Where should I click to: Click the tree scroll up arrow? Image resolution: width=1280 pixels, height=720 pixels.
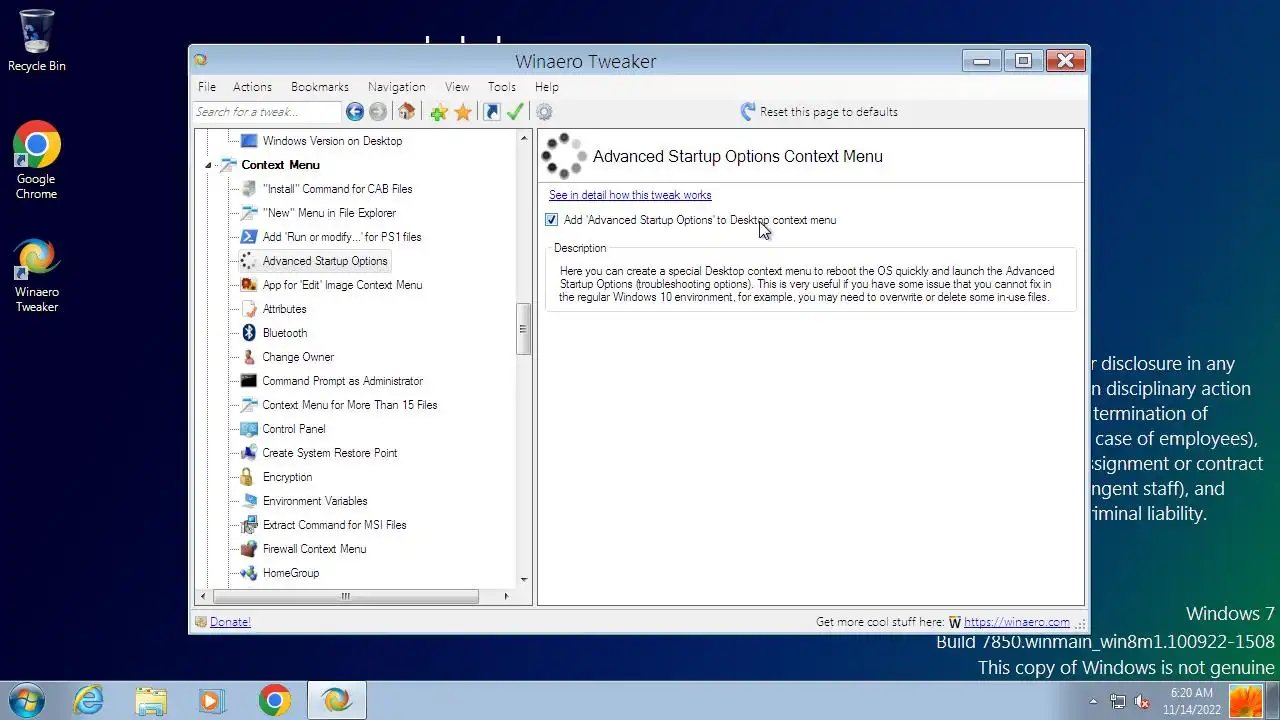point(523,138)
